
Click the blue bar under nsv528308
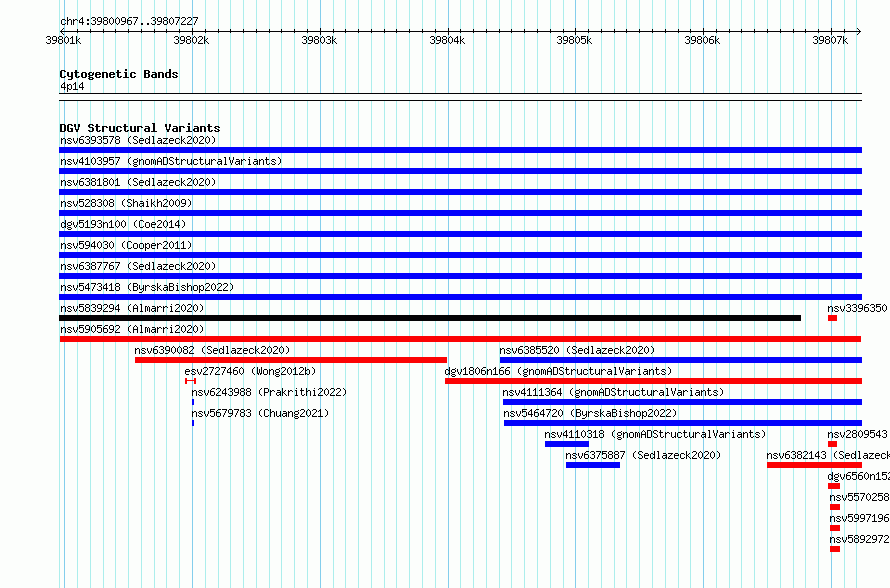coord(460,213)
